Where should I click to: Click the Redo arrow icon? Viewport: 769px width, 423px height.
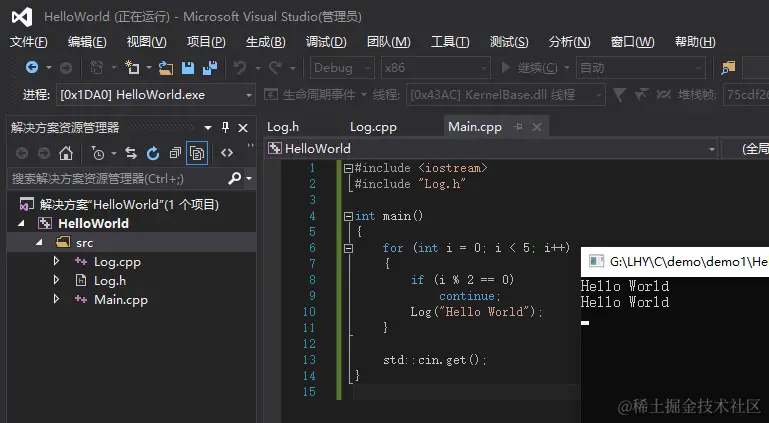[x=275, y=68]
